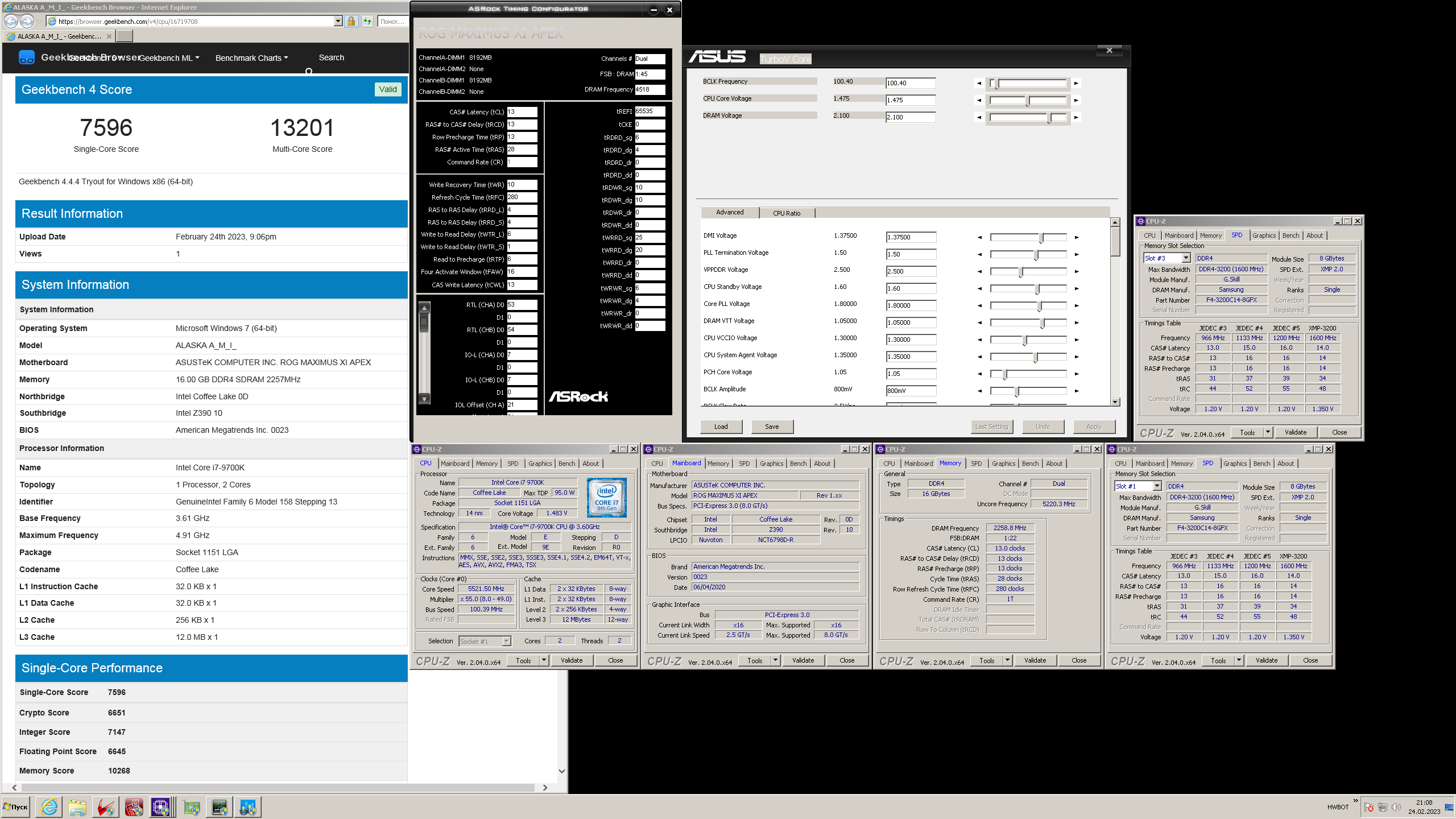Go back in Internet Explorer

[11, 21]
